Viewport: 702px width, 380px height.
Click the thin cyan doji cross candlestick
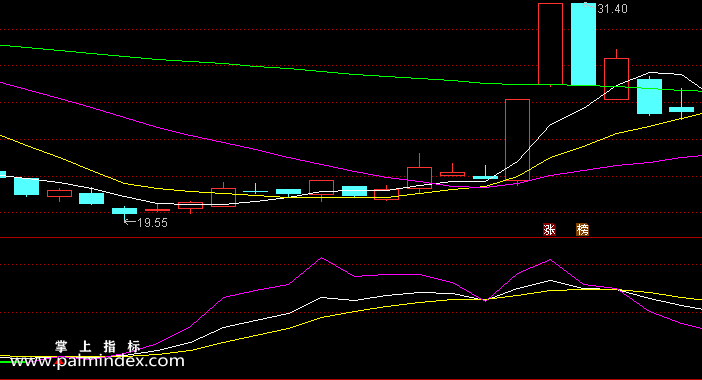(x=255, y=192)
